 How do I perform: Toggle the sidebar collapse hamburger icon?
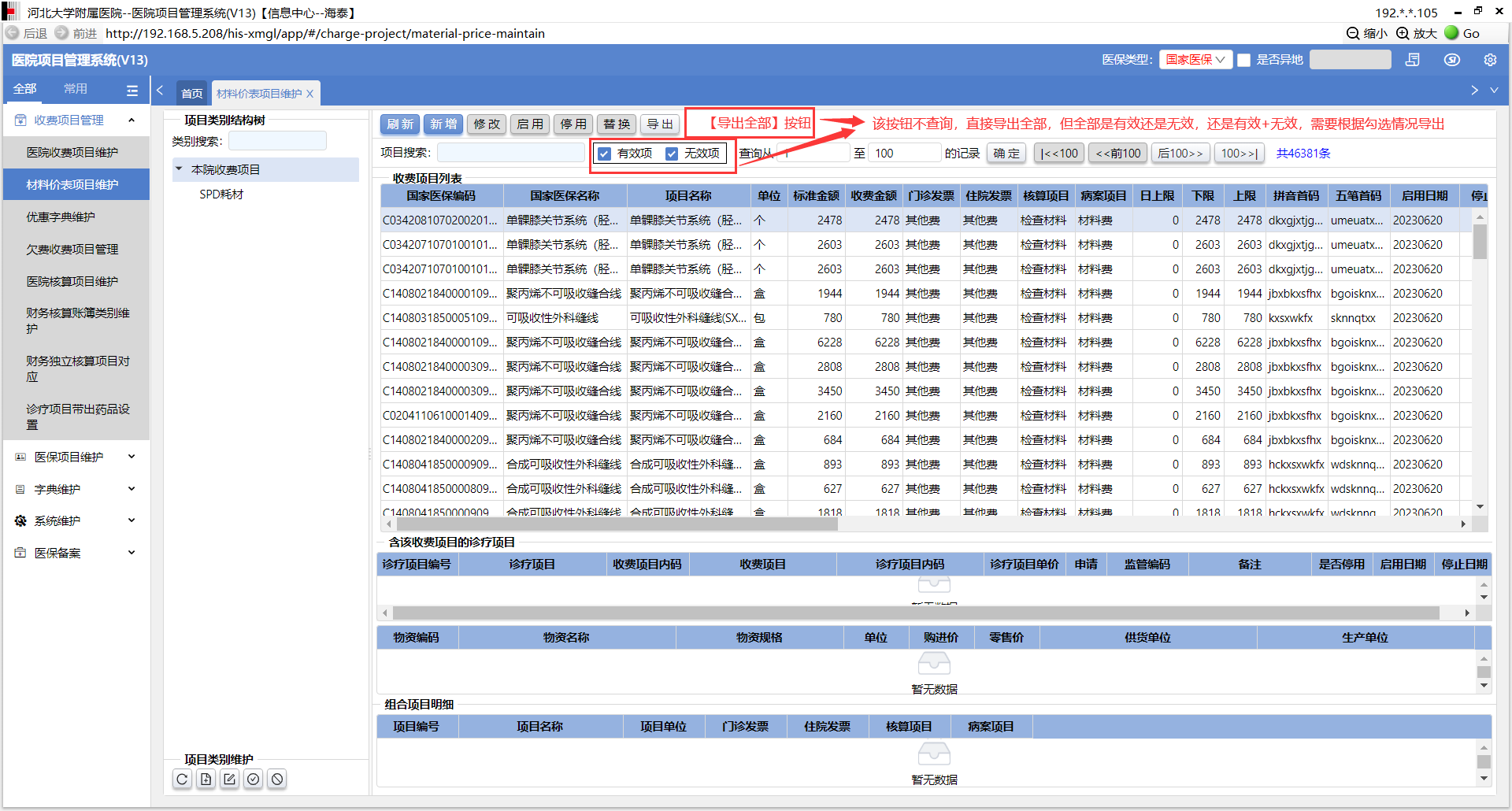[x=132, y=91]
